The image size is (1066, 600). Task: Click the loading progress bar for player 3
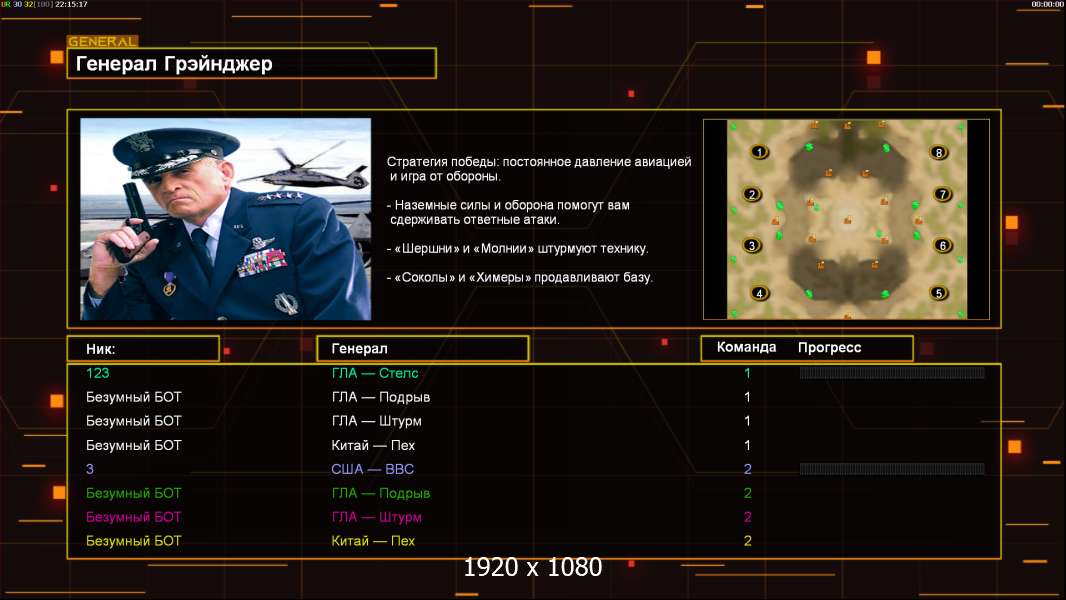892,468
